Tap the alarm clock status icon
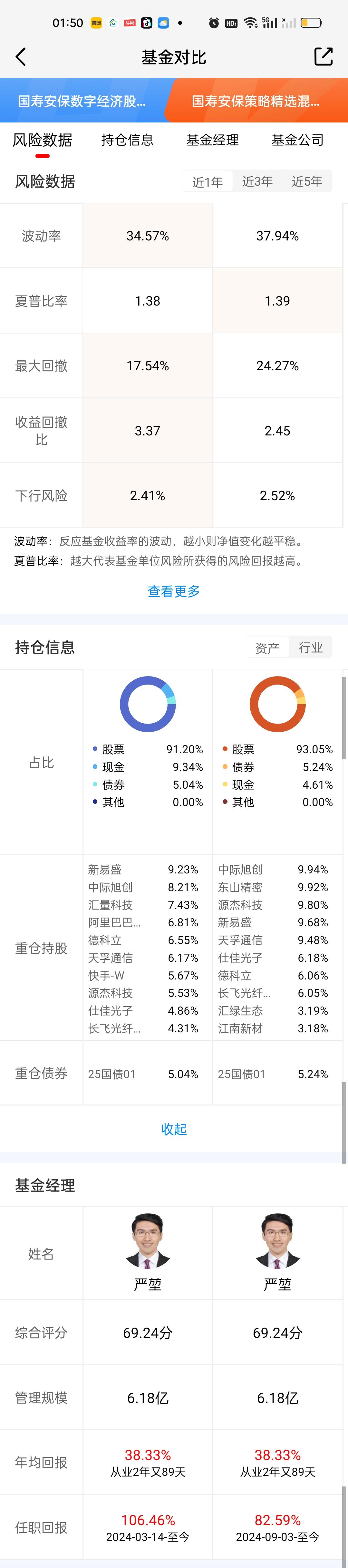The height and width of the screenshot is (1568, 348). [x=214, y=23]
